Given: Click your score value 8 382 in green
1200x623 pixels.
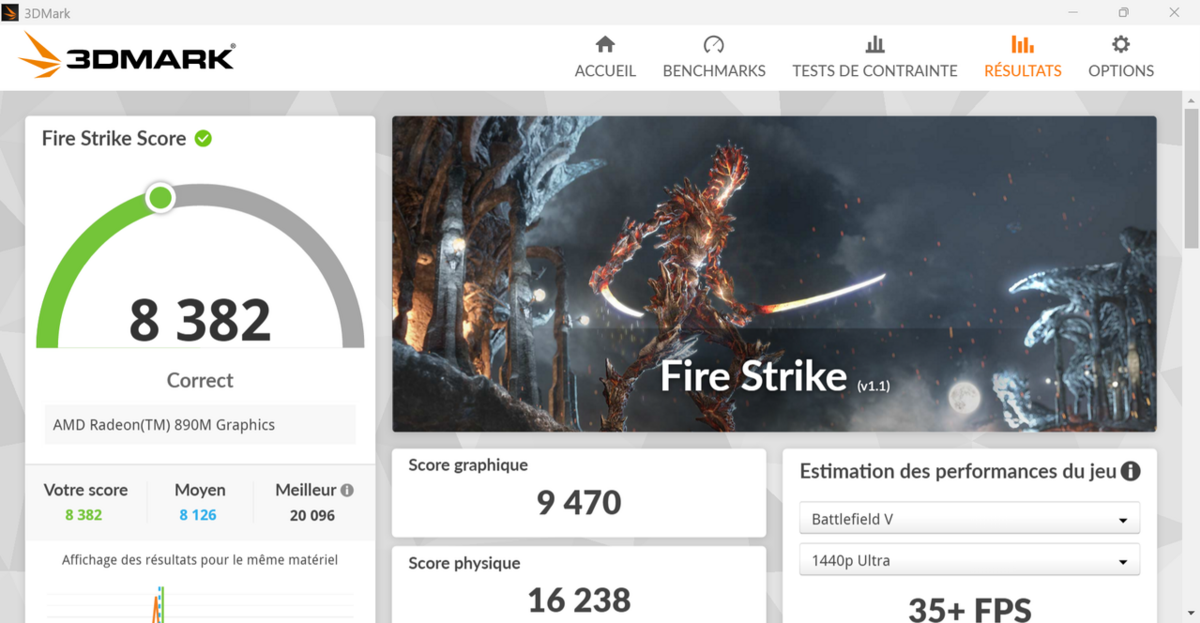Looking at the screenshot, I should tap(84, 515).
